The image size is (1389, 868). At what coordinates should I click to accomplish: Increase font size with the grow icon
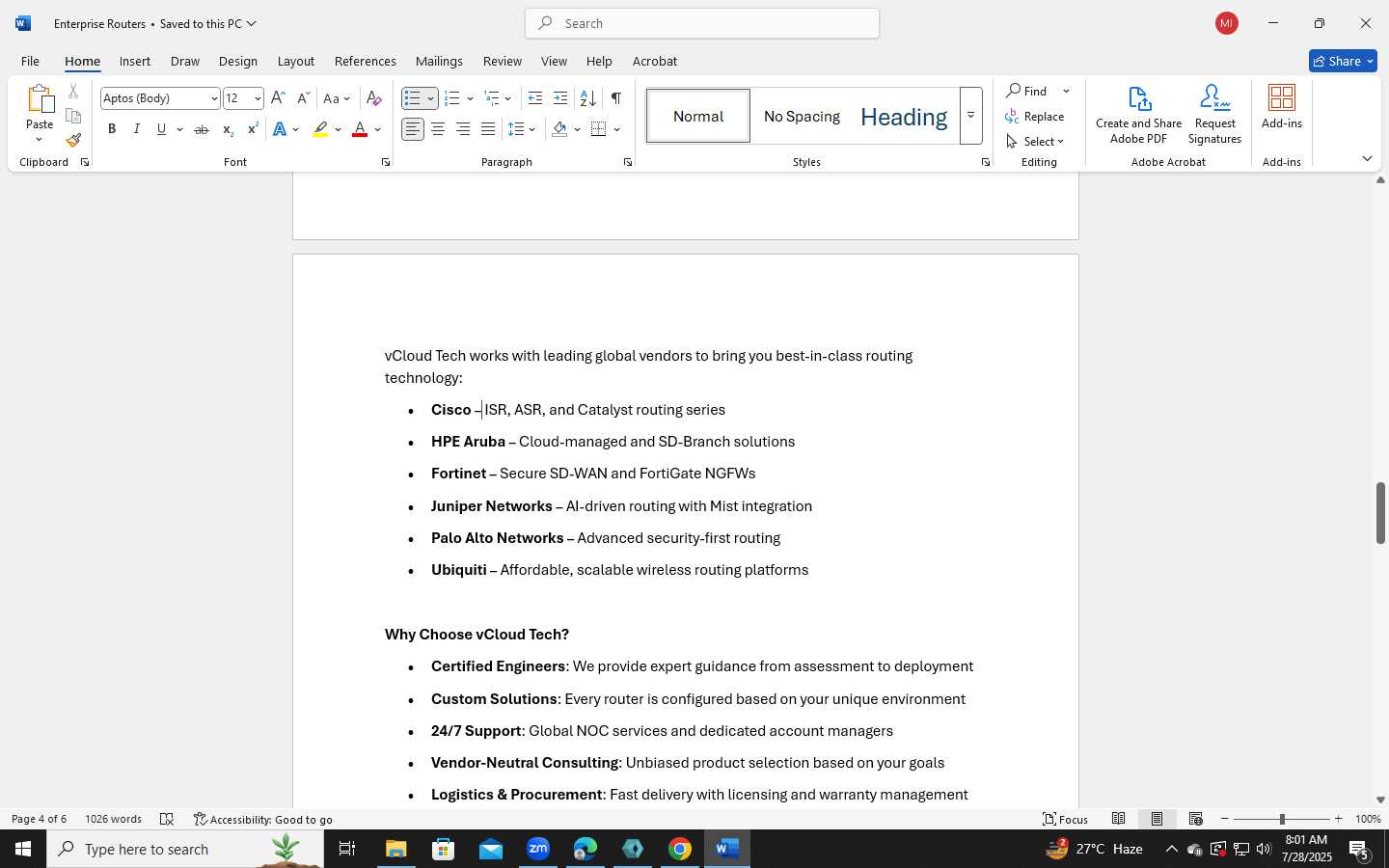coord(278,98)
